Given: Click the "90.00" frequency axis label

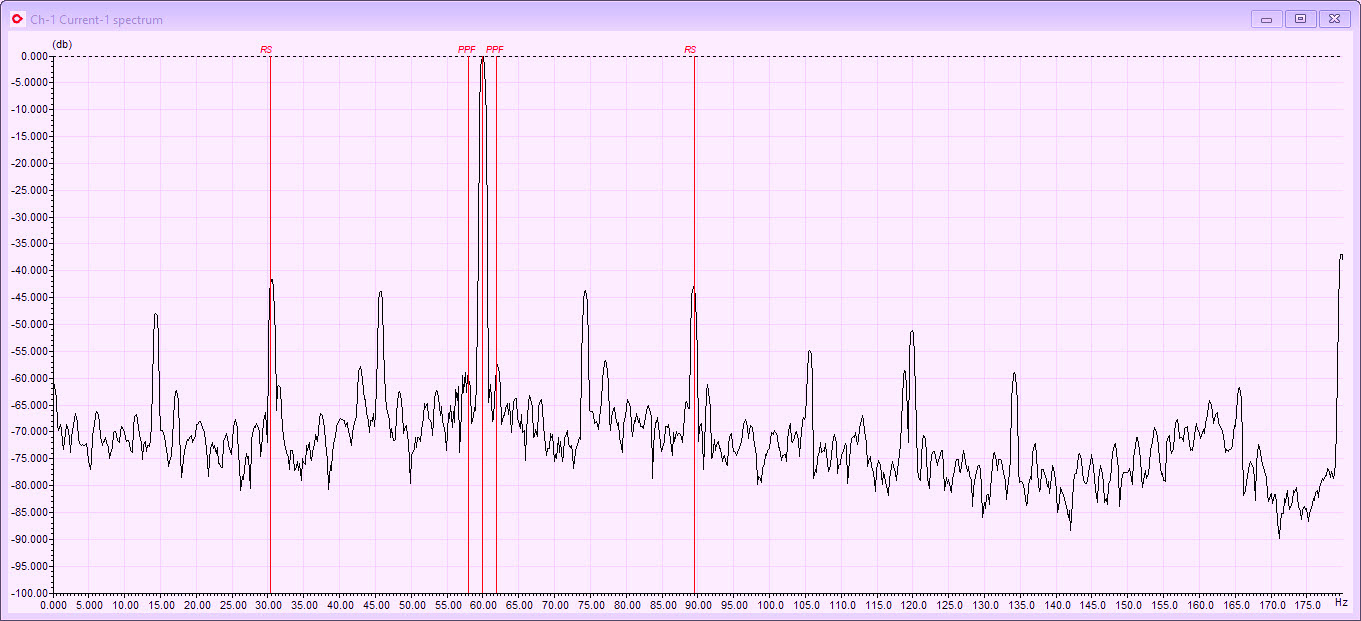Looking at the screenshot, I should coord(698,605).
